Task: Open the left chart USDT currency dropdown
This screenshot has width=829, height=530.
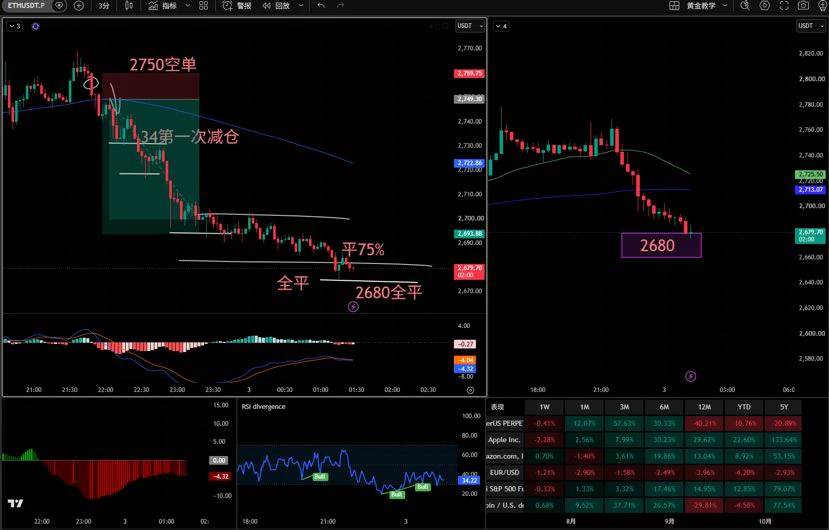Action: click(x=470, y=26)
